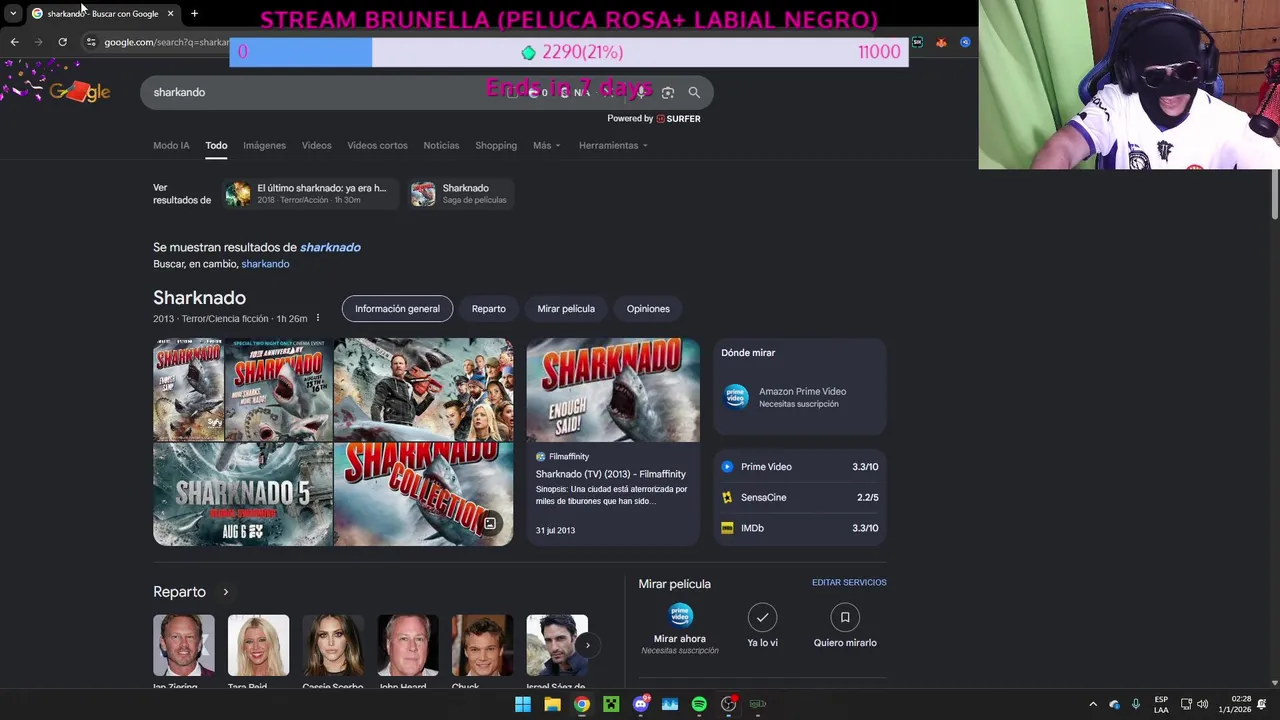Open the Sharknado 5 poster image

point(242,495)
